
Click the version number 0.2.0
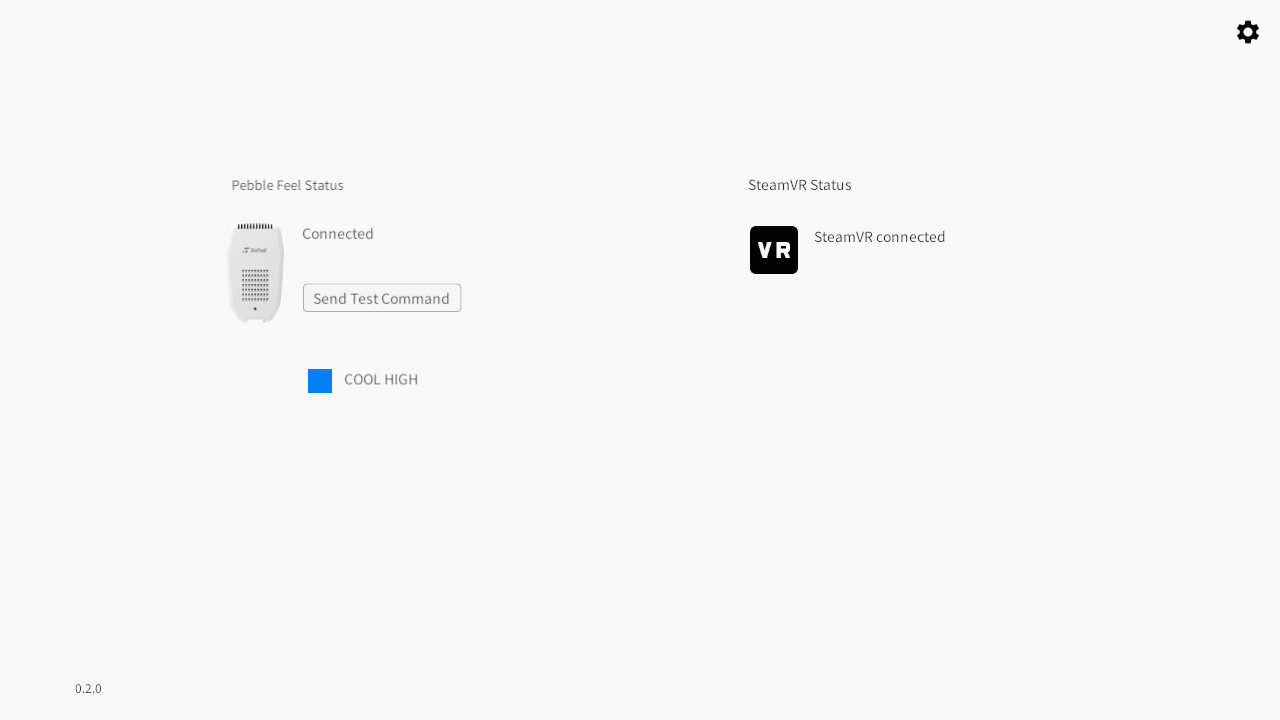pyautogui.click(x=88, y=688)
